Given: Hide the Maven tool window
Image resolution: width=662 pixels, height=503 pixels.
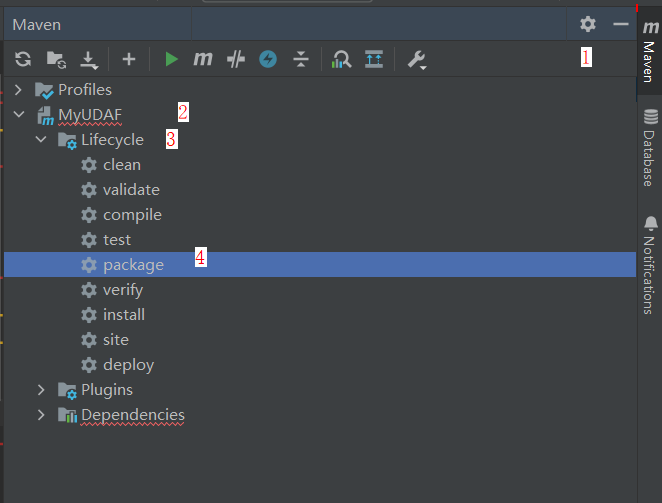Looking at the screenshot, I should 621,24.
